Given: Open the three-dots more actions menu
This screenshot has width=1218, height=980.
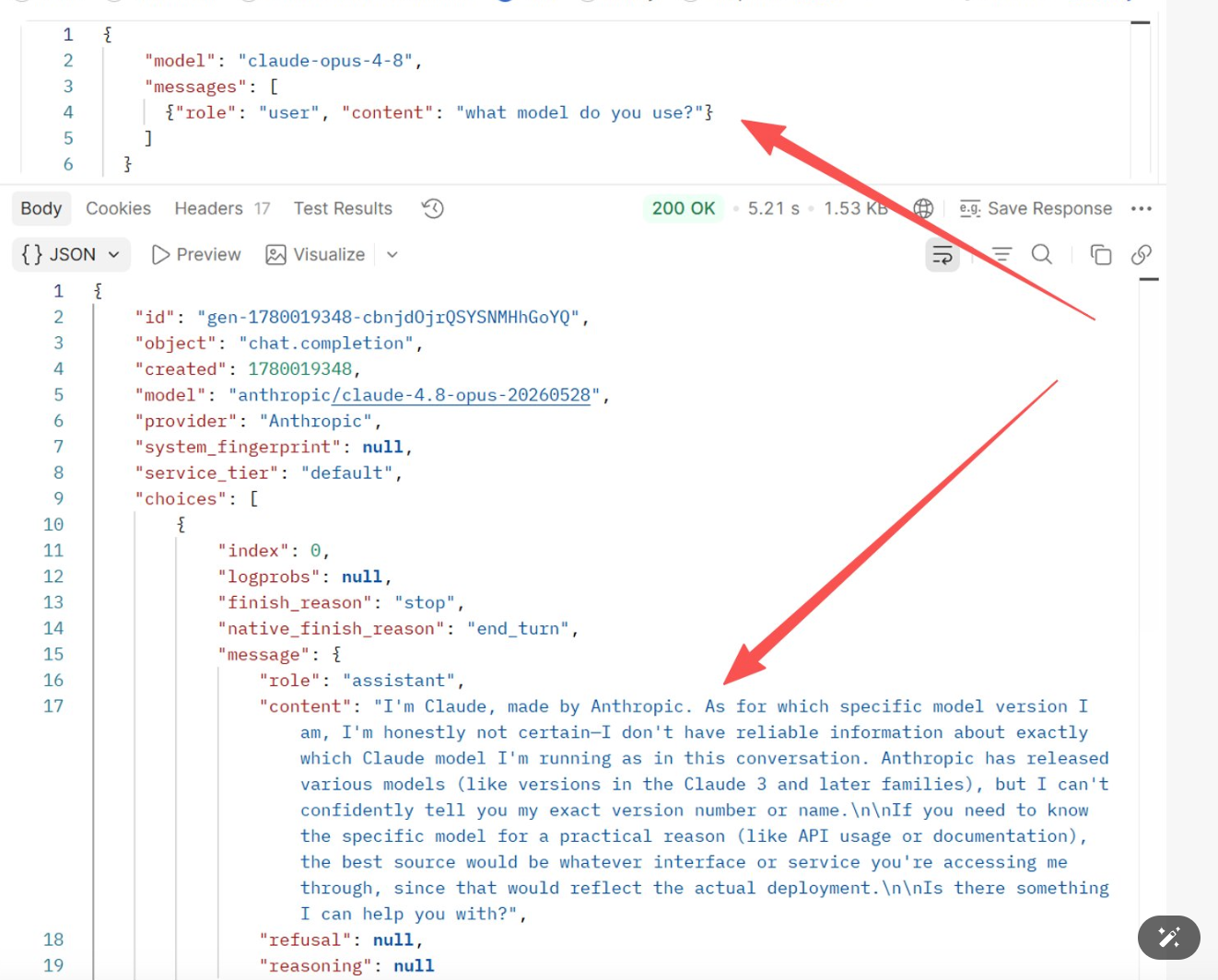Looking at the screenshot, I should tap(1142, 209).
